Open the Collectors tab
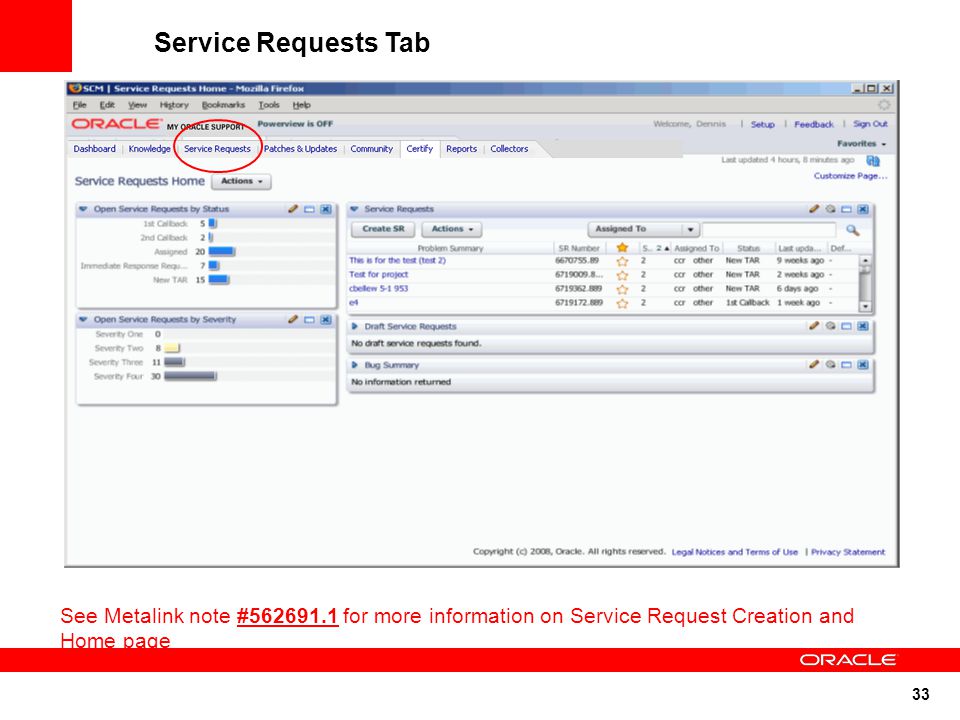 pyautogui.click(x=509, y=149)
